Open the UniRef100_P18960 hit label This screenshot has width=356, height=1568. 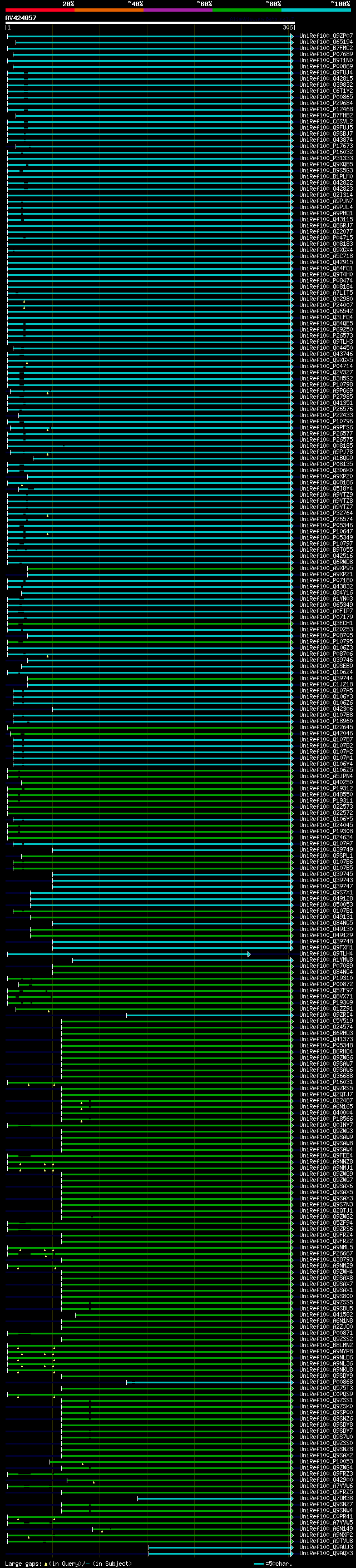[x=325, y=721]
